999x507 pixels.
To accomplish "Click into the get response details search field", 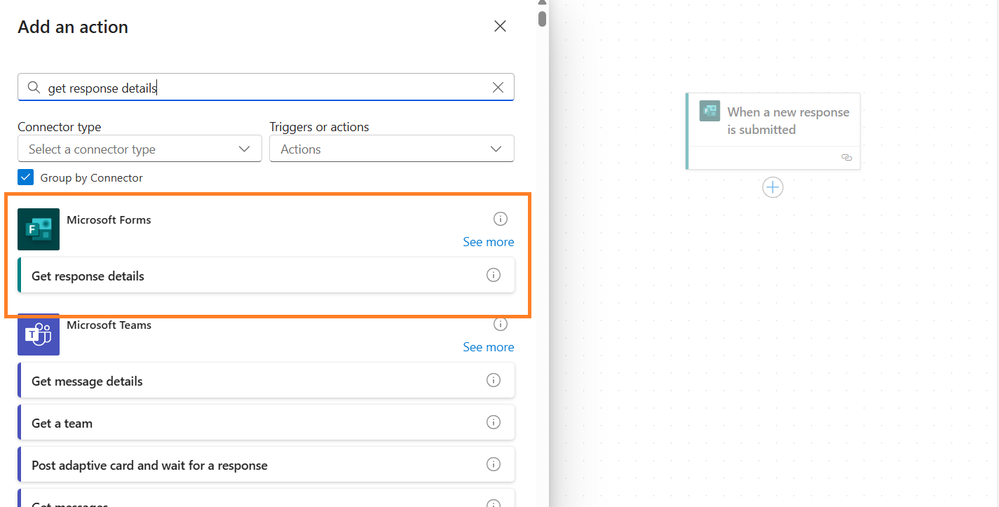I will [x=266, y=87].
